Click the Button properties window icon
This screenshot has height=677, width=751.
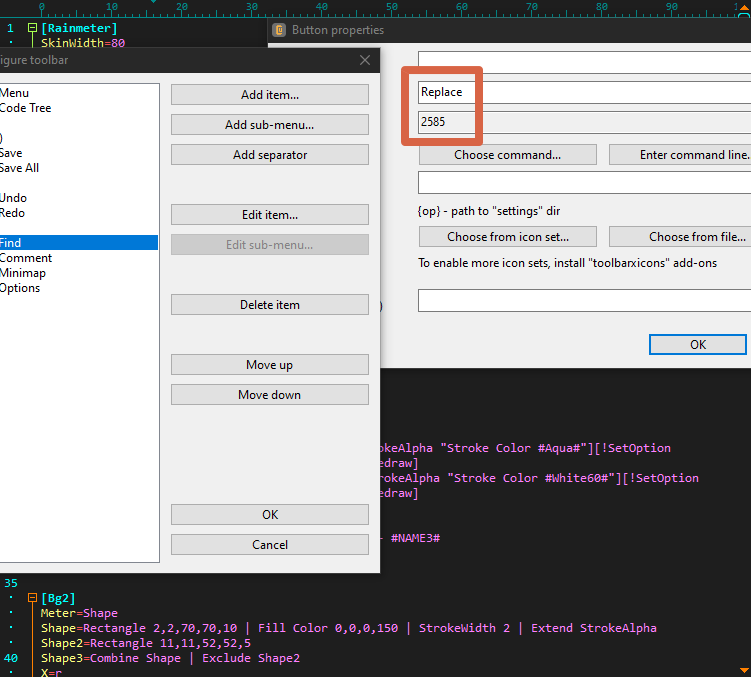tap(279, 30)
